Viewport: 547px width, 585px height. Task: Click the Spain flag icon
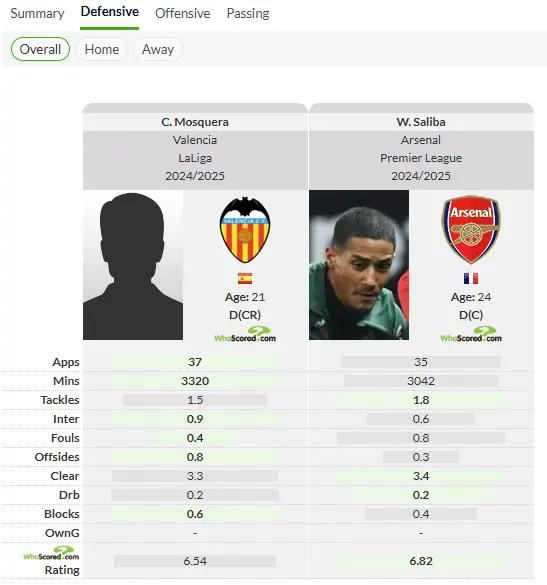(x=245, y=278)
